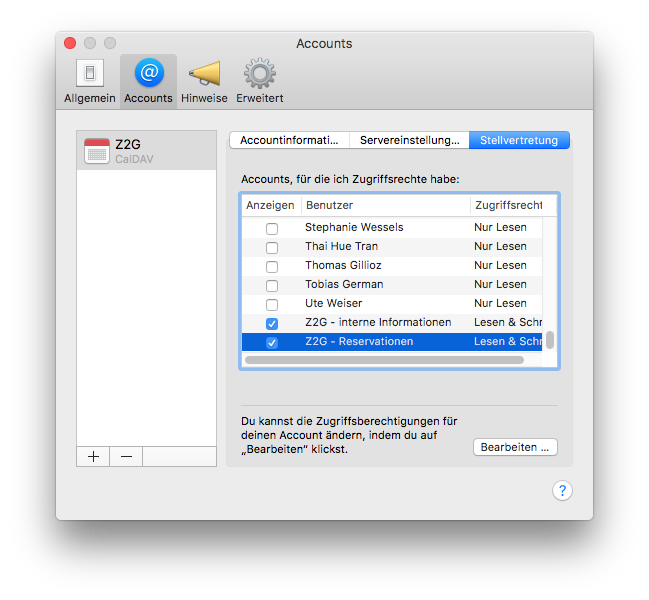Click the vertical scrollbar thumb in list
This screenshot has width=649, height=600.
coord(550,340)
